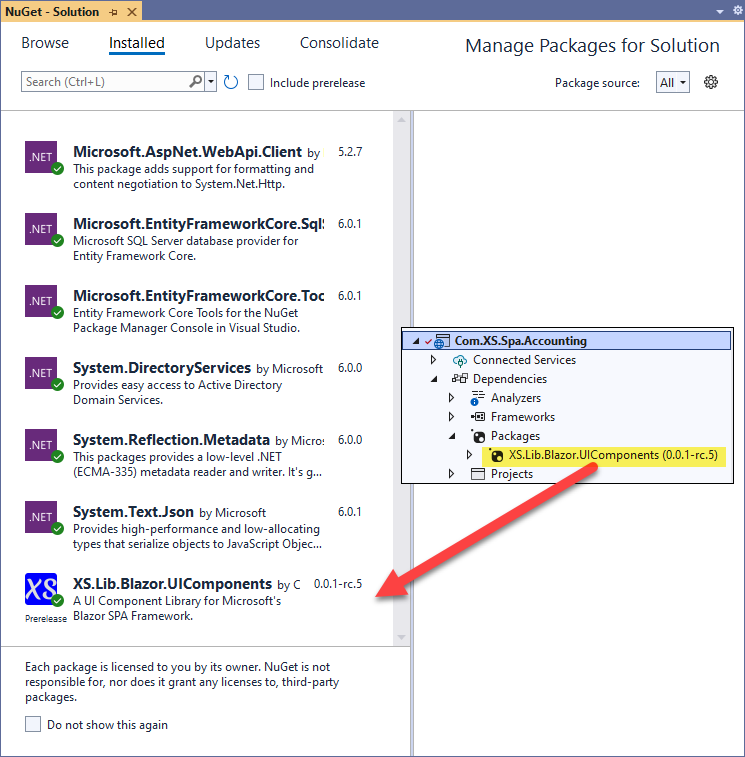Click the refresh packages icon
This screenshot has width=745, height=757.
pyautogui.click(x=231, y=83)
